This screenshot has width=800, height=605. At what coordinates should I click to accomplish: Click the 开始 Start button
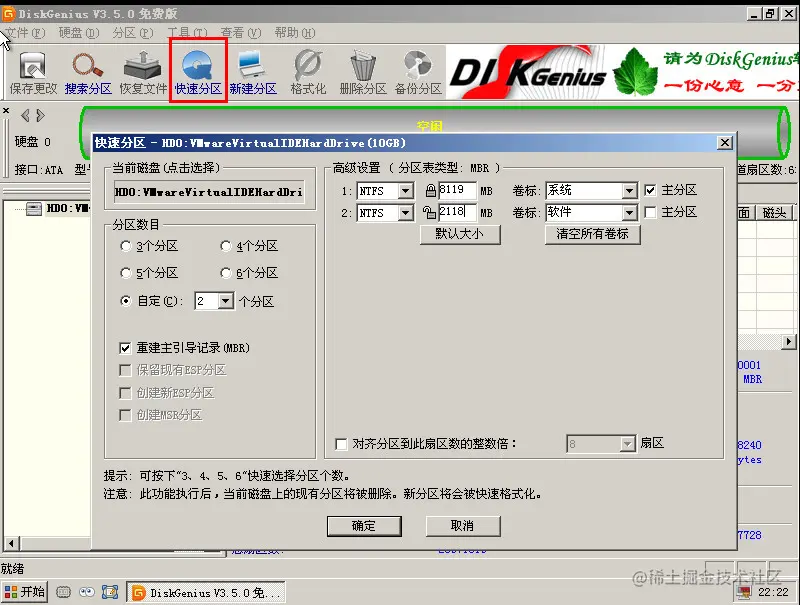[x=24, y=592]
